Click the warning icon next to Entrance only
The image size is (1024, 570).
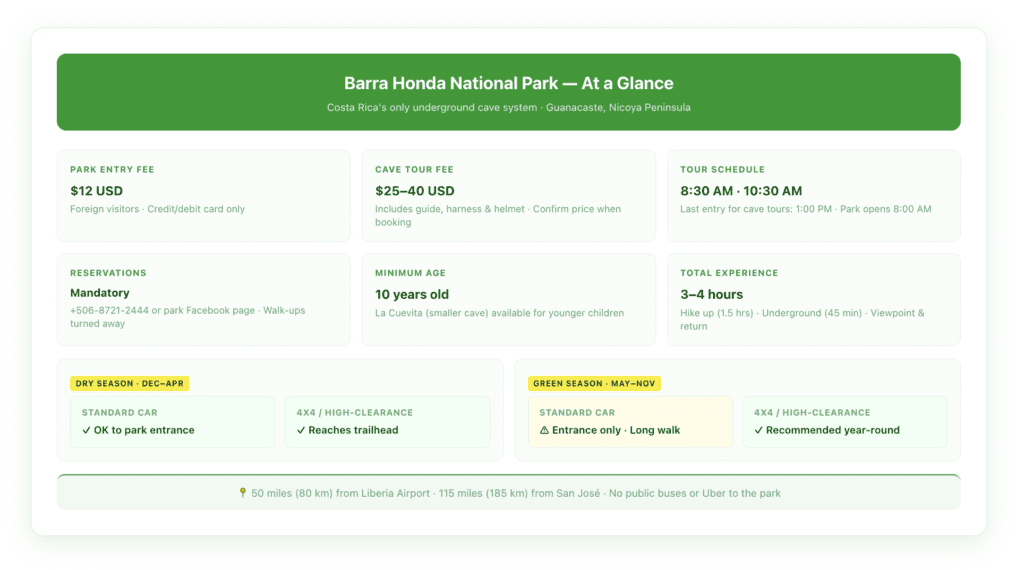(544, 430)
